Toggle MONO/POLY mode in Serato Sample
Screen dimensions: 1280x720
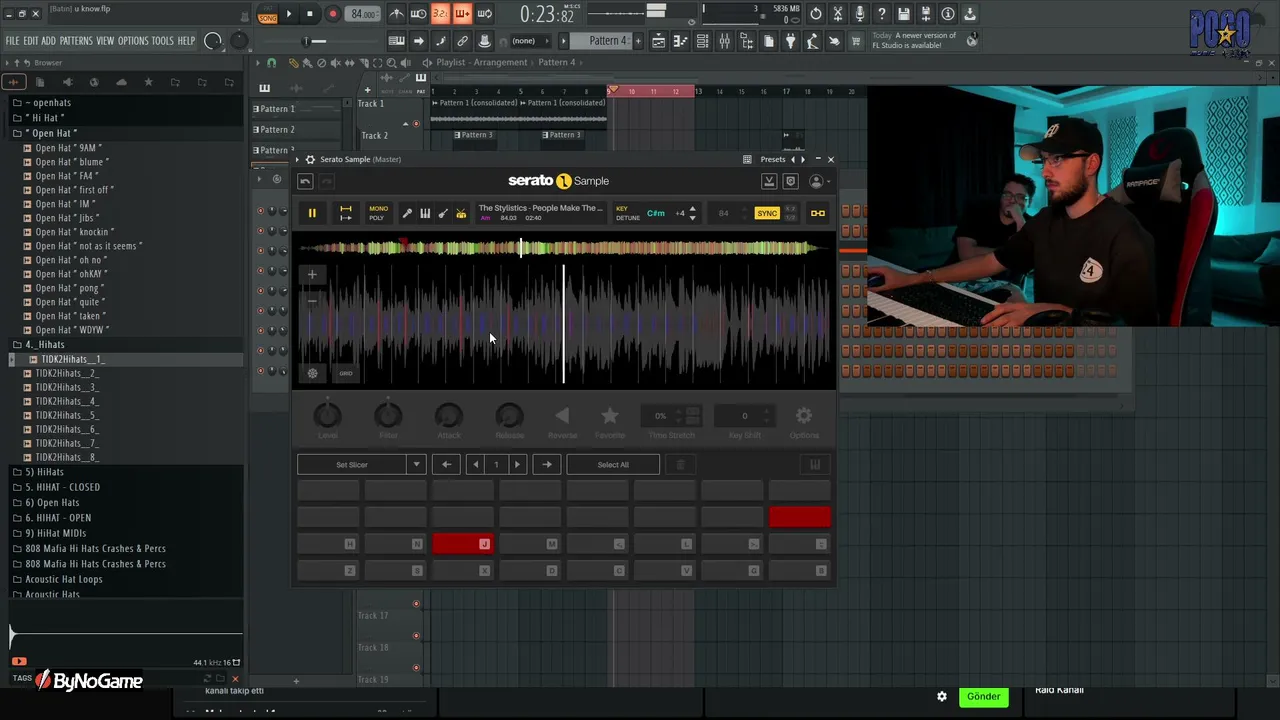[x=377, y=213]
